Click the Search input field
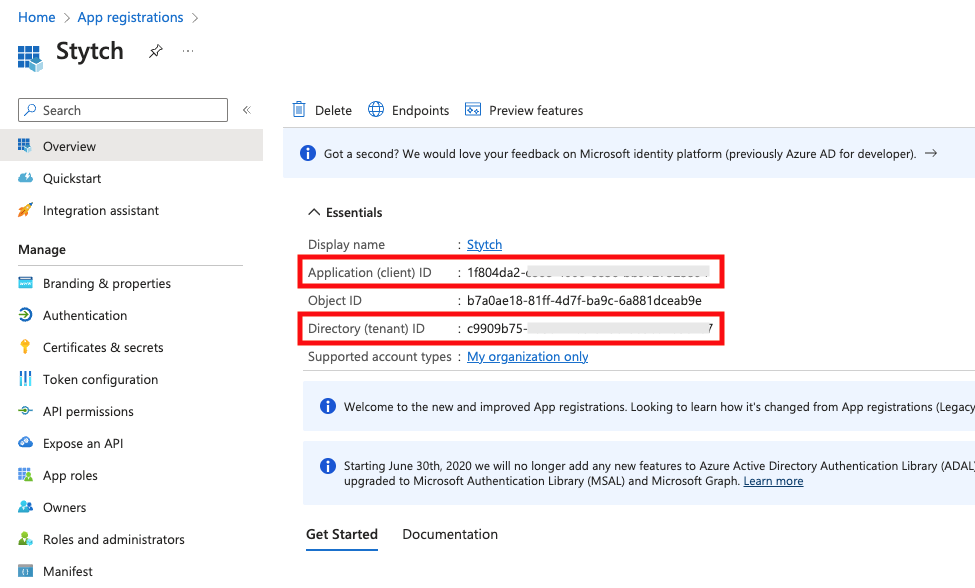975x588 pixels. (123, 110)
